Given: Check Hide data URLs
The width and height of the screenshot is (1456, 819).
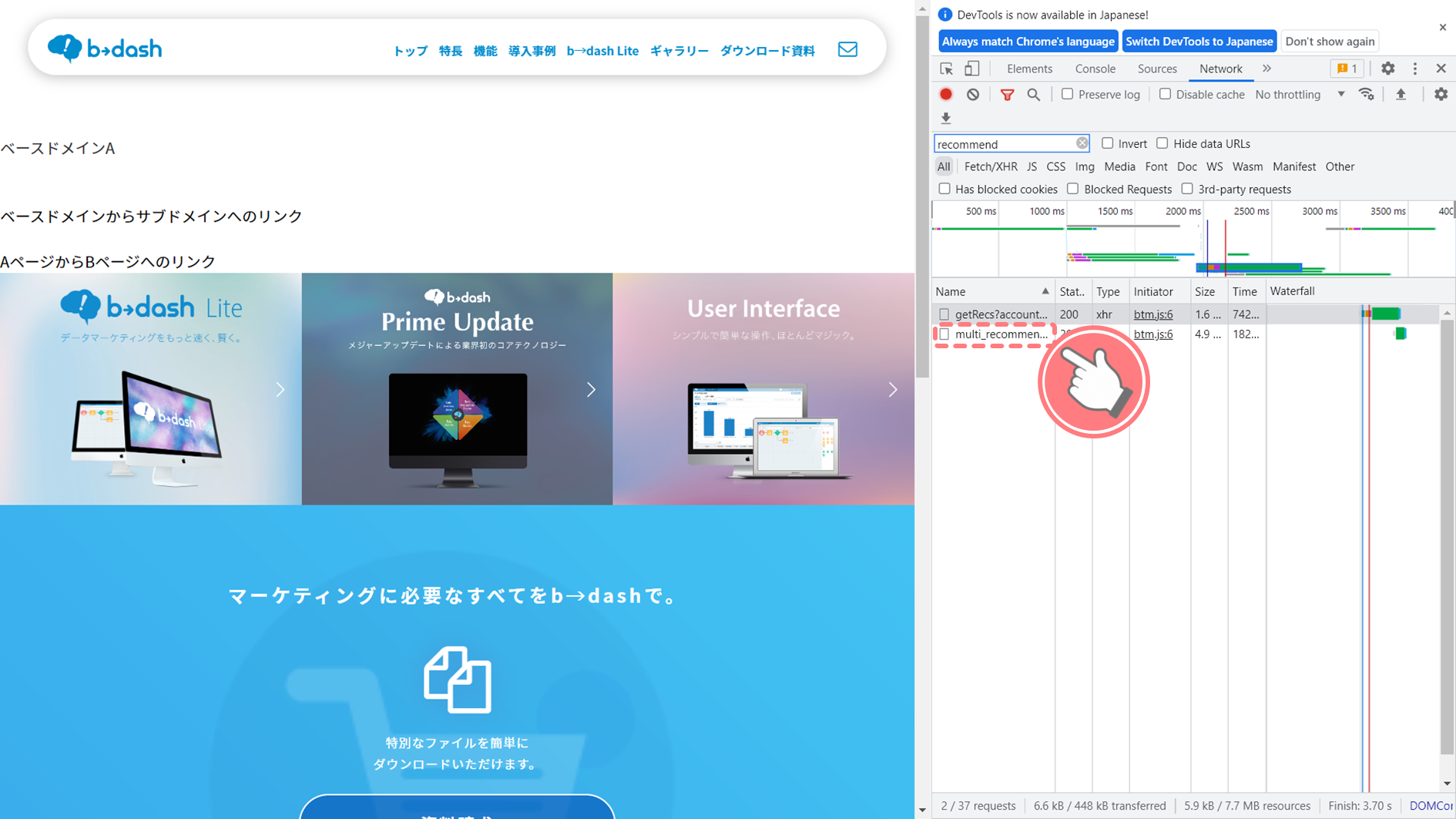Looking at the screenshot, I should click(x=1162, y=143).
